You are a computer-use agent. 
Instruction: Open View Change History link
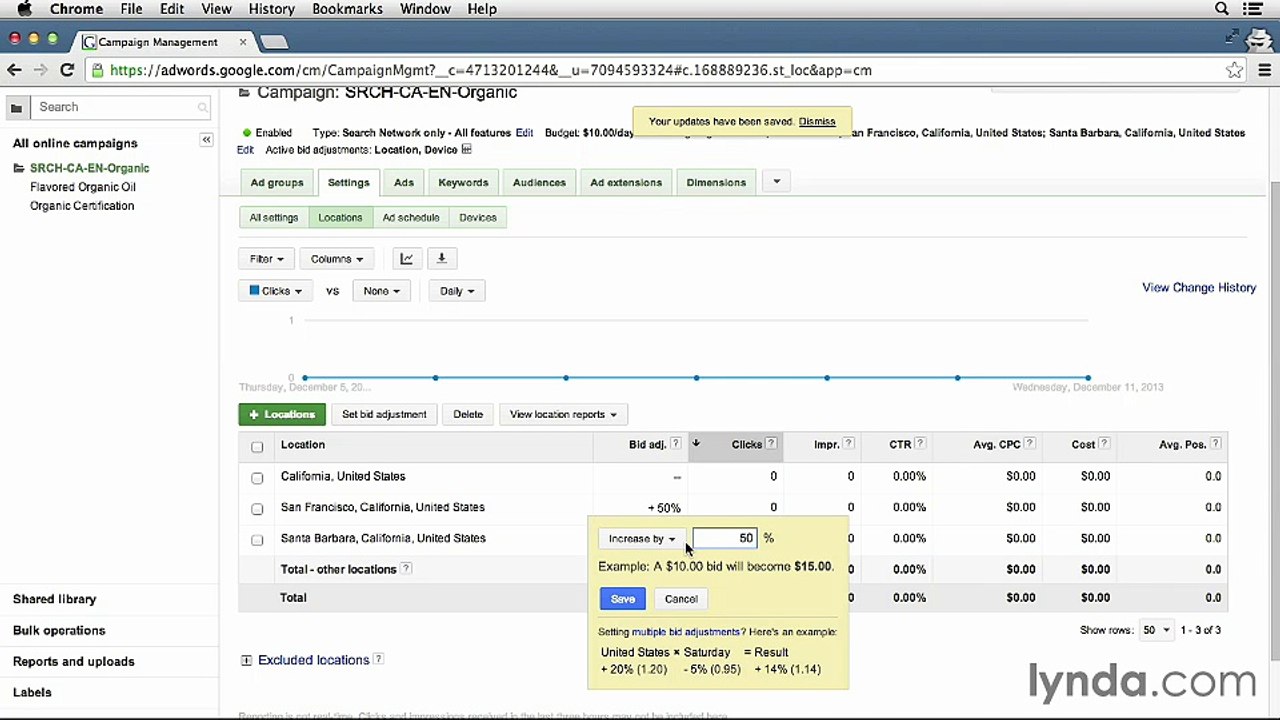click(x=1199, y=287)
